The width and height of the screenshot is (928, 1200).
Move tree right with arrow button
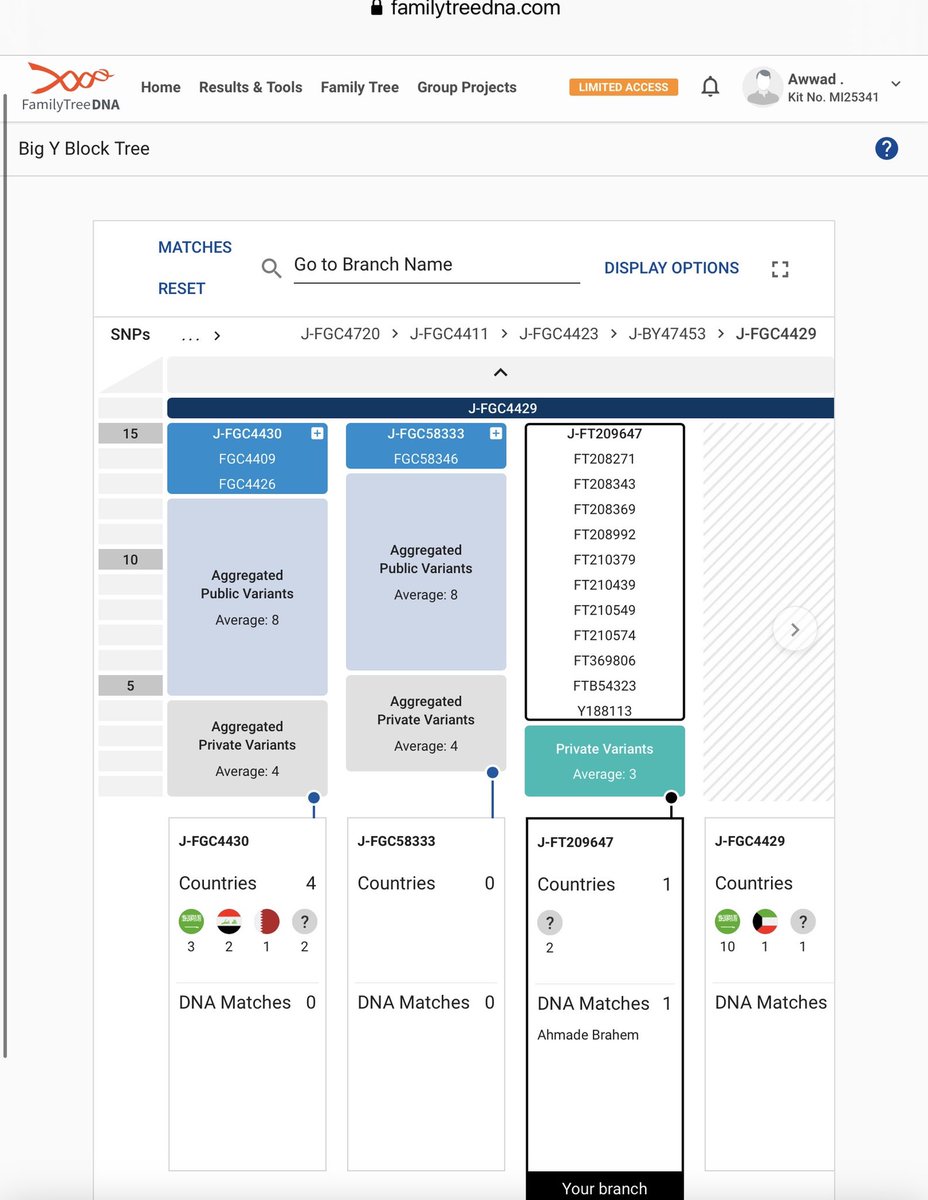click(x=795, y=630)
